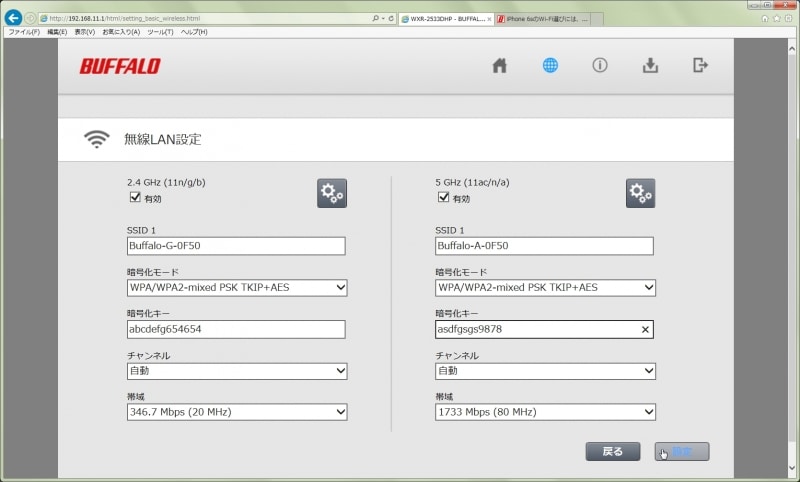Click the 2.4 GHz SSID 1 field
The image size is (800, 482).
pyautogui.click(x=236, y=246)
